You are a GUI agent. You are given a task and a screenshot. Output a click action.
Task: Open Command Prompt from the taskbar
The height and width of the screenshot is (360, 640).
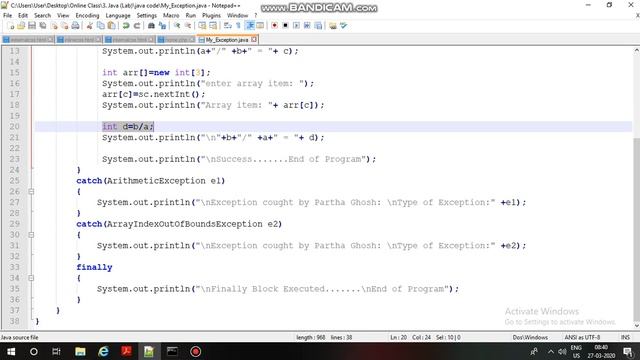pyautogui.click(x=172, y=351)
